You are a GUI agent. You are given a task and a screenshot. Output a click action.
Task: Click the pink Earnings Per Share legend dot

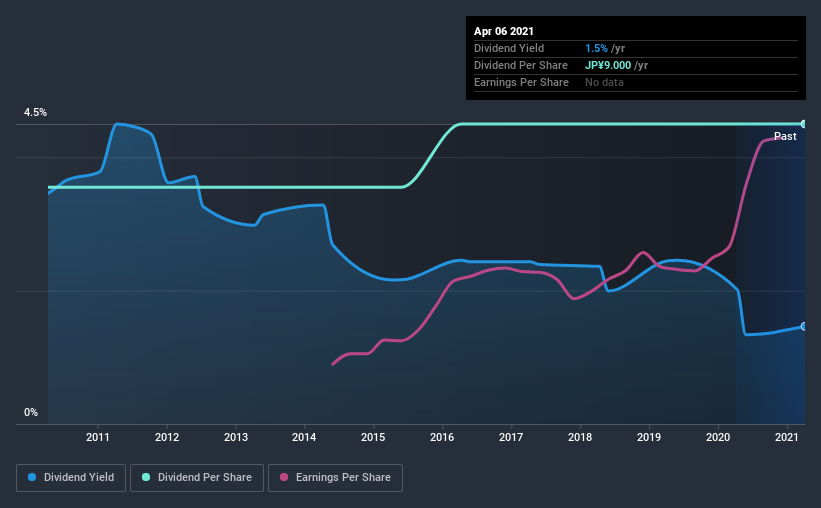pyautogui.click(x=284, y=477)
